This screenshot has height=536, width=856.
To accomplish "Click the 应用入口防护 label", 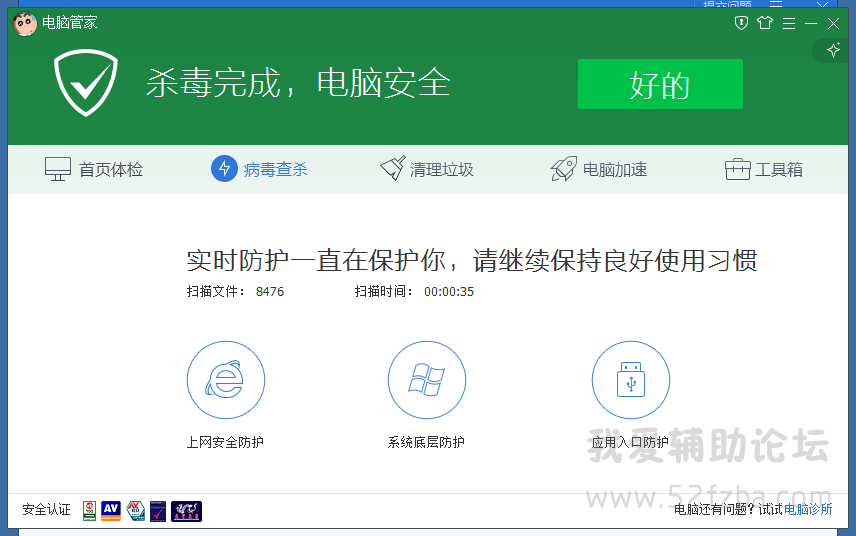I will [x=630, y=442].
